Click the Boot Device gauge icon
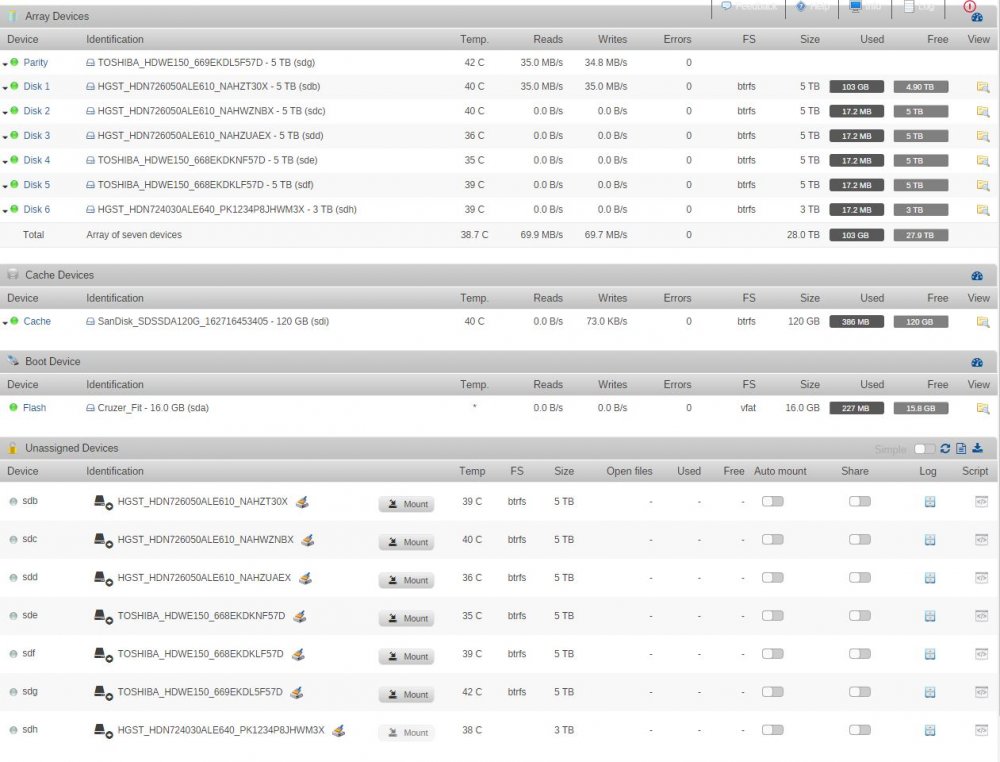This screenshot has width=1000, height=762. click(x=976, y=362)
